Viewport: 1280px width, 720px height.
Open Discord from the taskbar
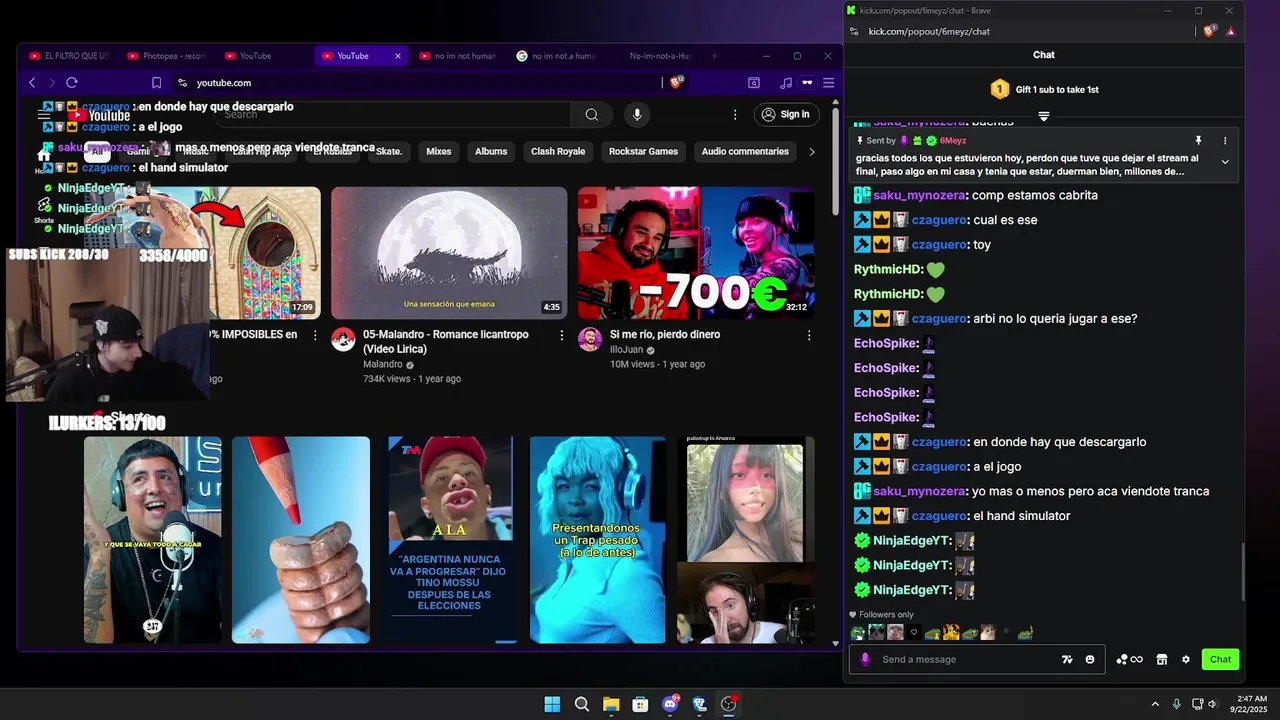[670, 704]
